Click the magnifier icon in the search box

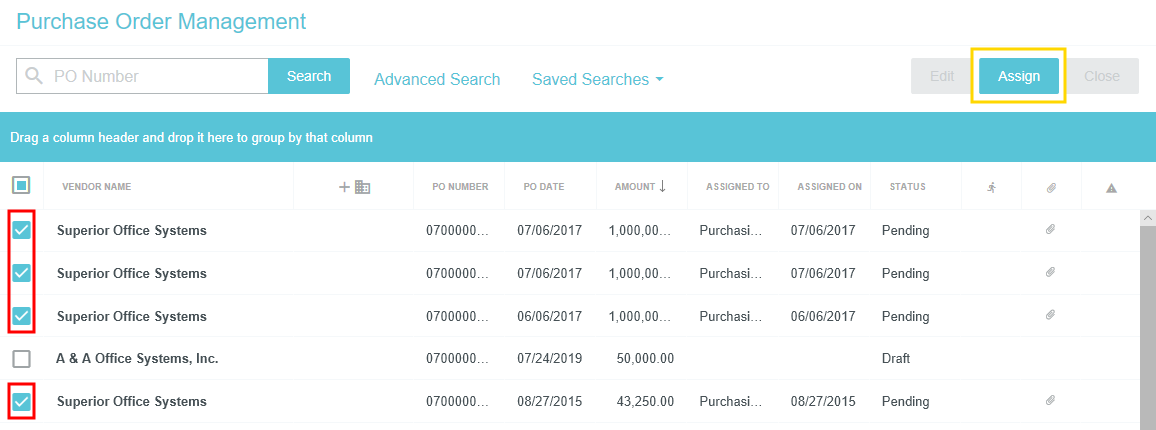click(x=34, y=76)
